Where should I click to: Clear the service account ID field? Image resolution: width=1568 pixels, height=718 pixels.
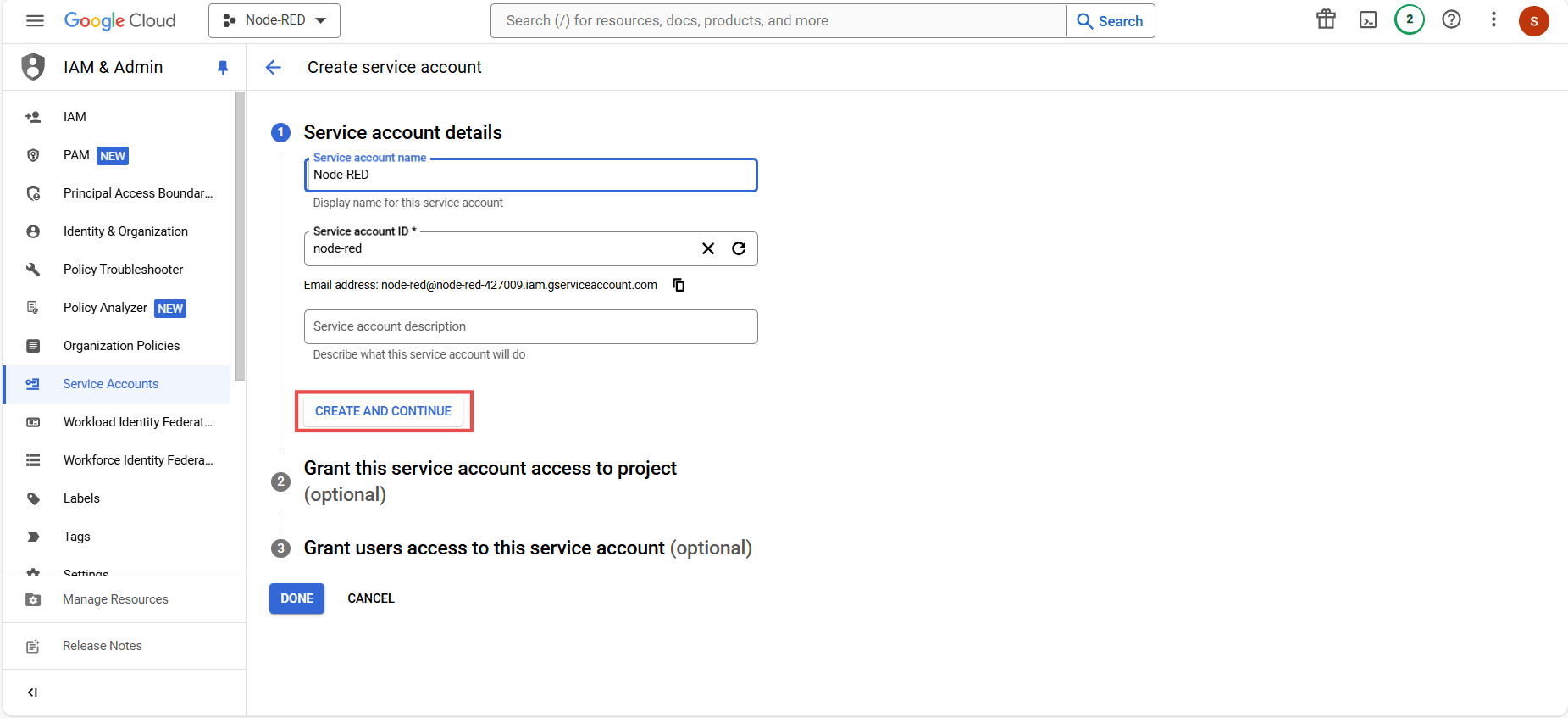coord(708,248)
